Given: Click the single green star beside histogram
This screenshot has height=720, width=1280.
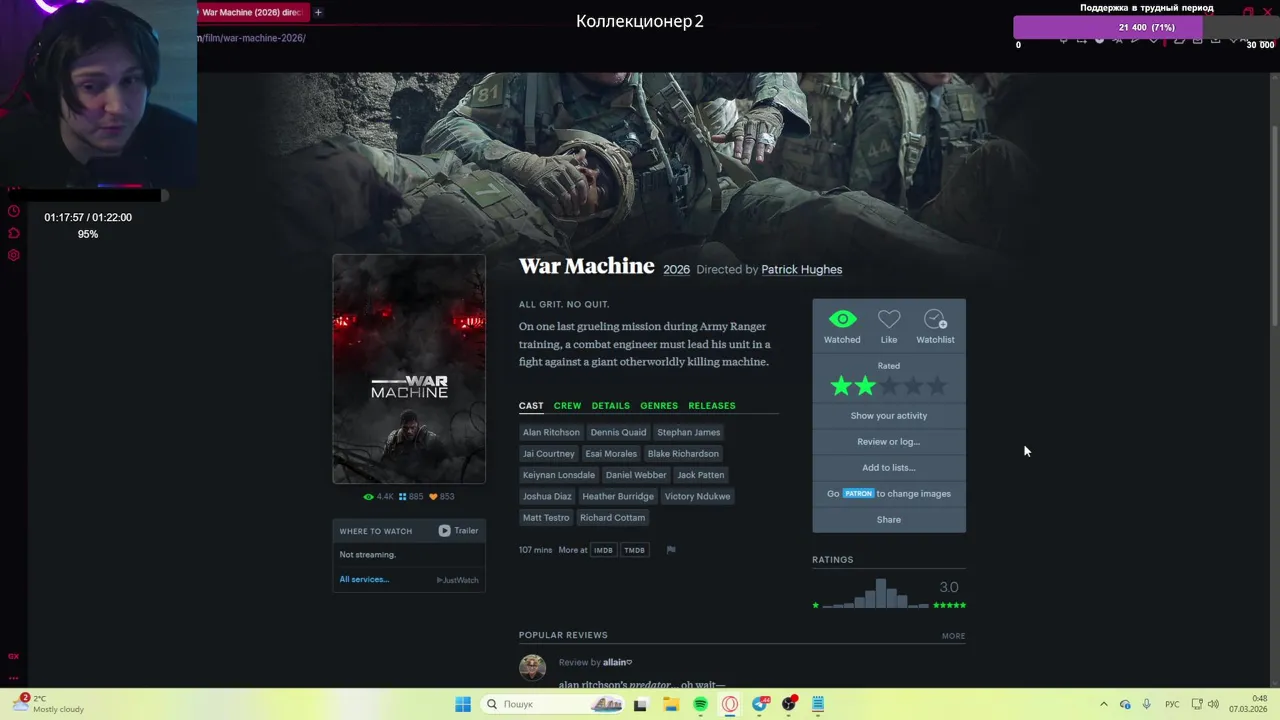Looking at the screenshot, I should [816, 605].
